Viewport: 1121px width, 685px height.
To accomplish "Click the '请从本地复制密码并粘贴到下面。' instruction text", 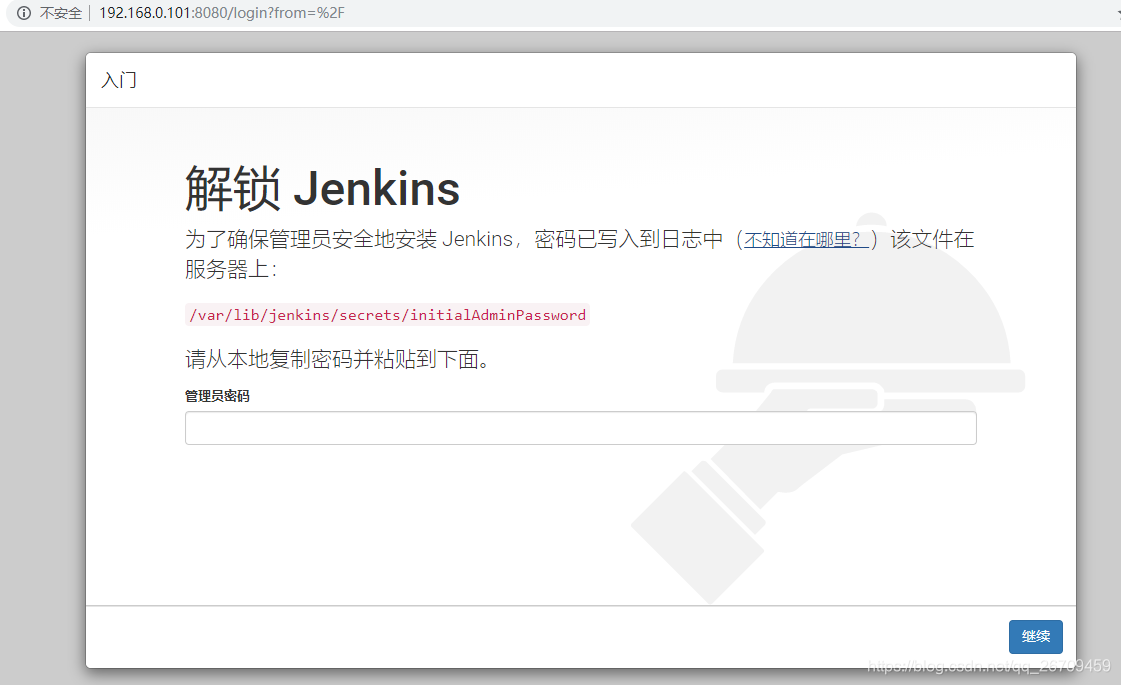I will click(337, 359).
